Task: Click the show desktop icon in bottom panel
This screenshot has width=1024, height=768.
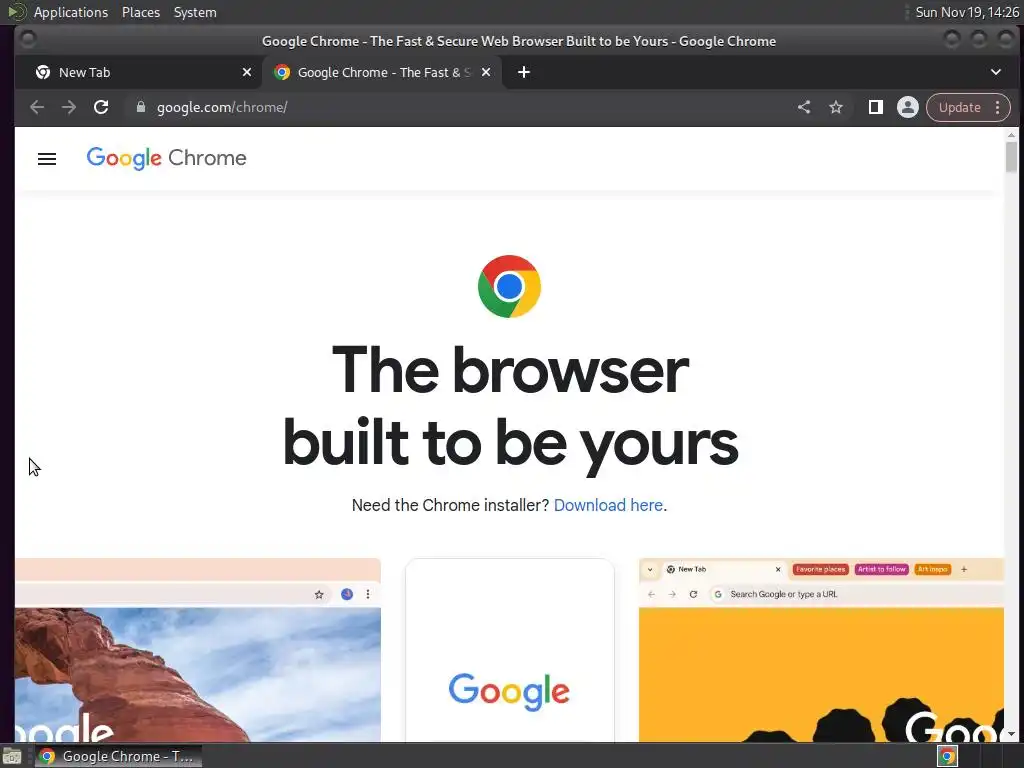Action: pos(12,756)
